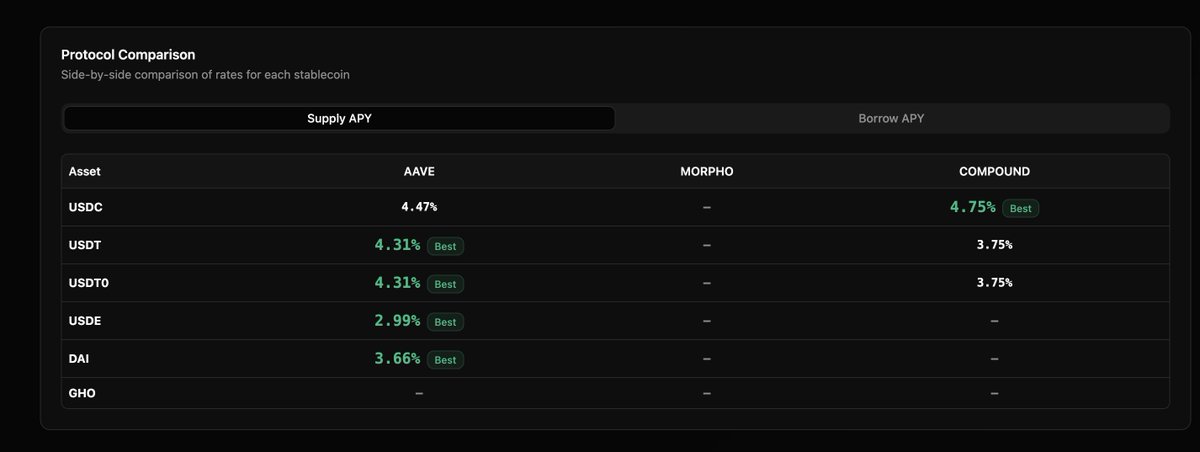Click the MORPHO column header
This screenshot has width=1200, height=452.
pyautogui.click(x=706, y=172)
